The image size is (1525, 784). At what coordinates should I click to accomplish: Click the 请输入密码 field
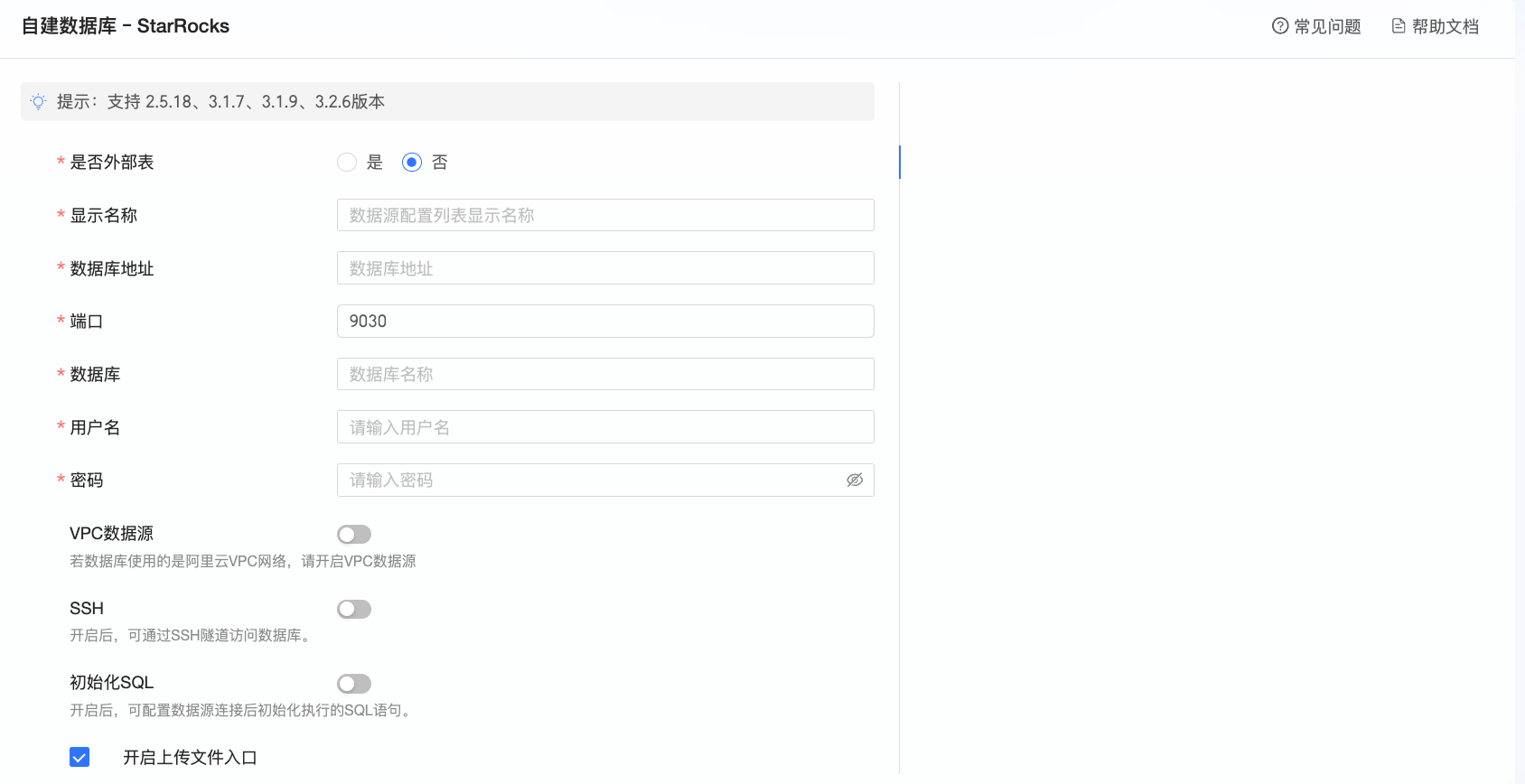tap(587, 481)
